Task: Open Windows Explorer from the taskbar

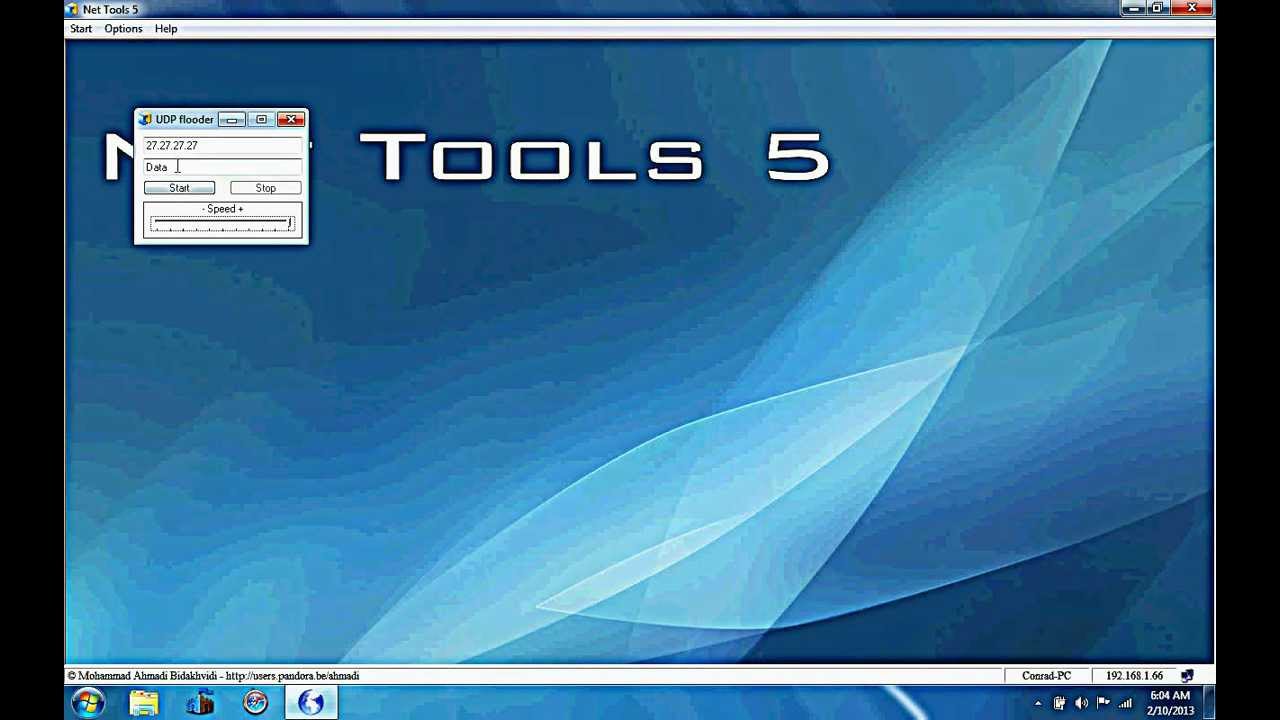Action: click(x=144, y=703)
